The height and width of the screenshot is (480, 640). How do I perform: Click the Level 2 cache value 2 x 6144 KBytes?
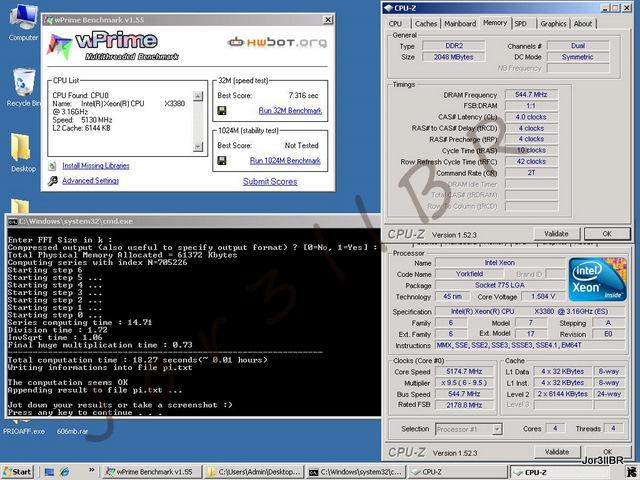[x=562, y=394]
